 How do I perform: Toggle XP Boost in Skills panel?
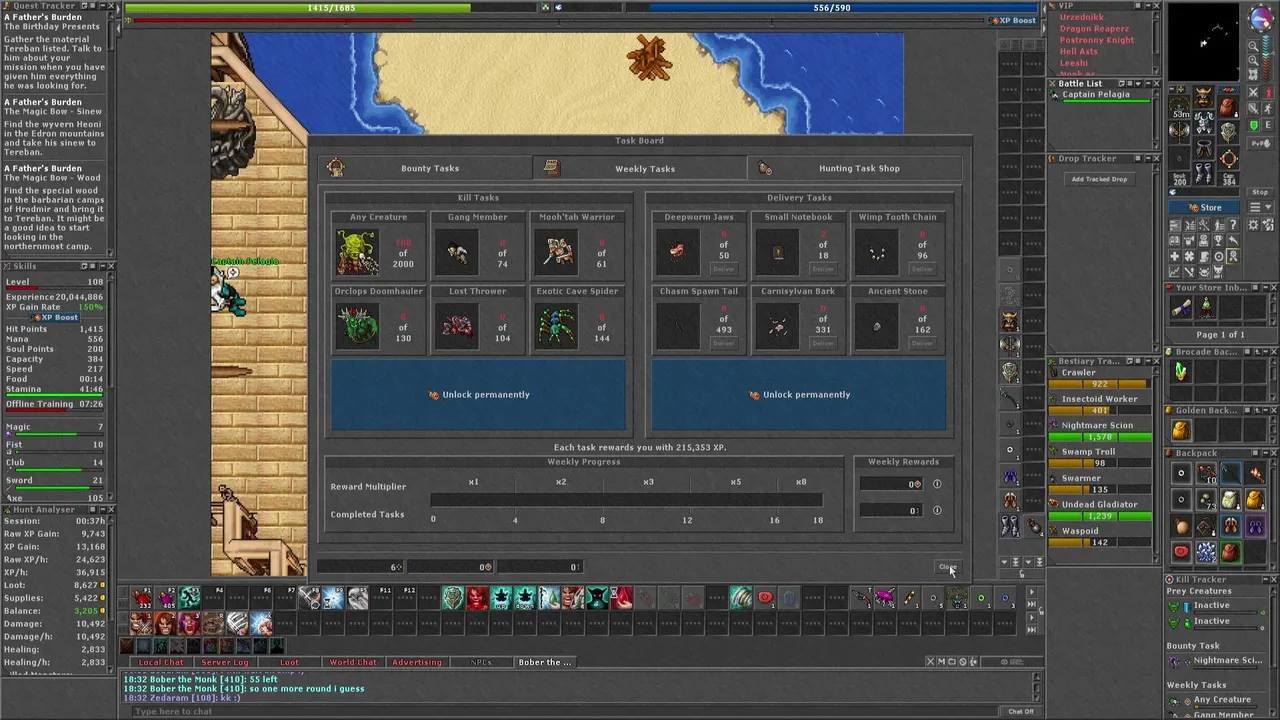click(55, 317)
